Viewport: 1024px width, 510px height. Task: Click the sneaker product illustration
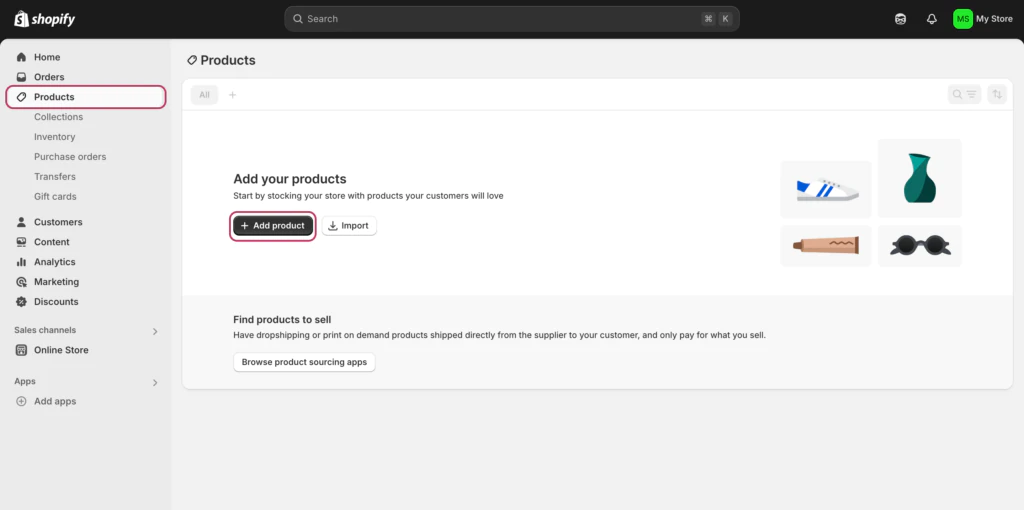pos(826,189)
